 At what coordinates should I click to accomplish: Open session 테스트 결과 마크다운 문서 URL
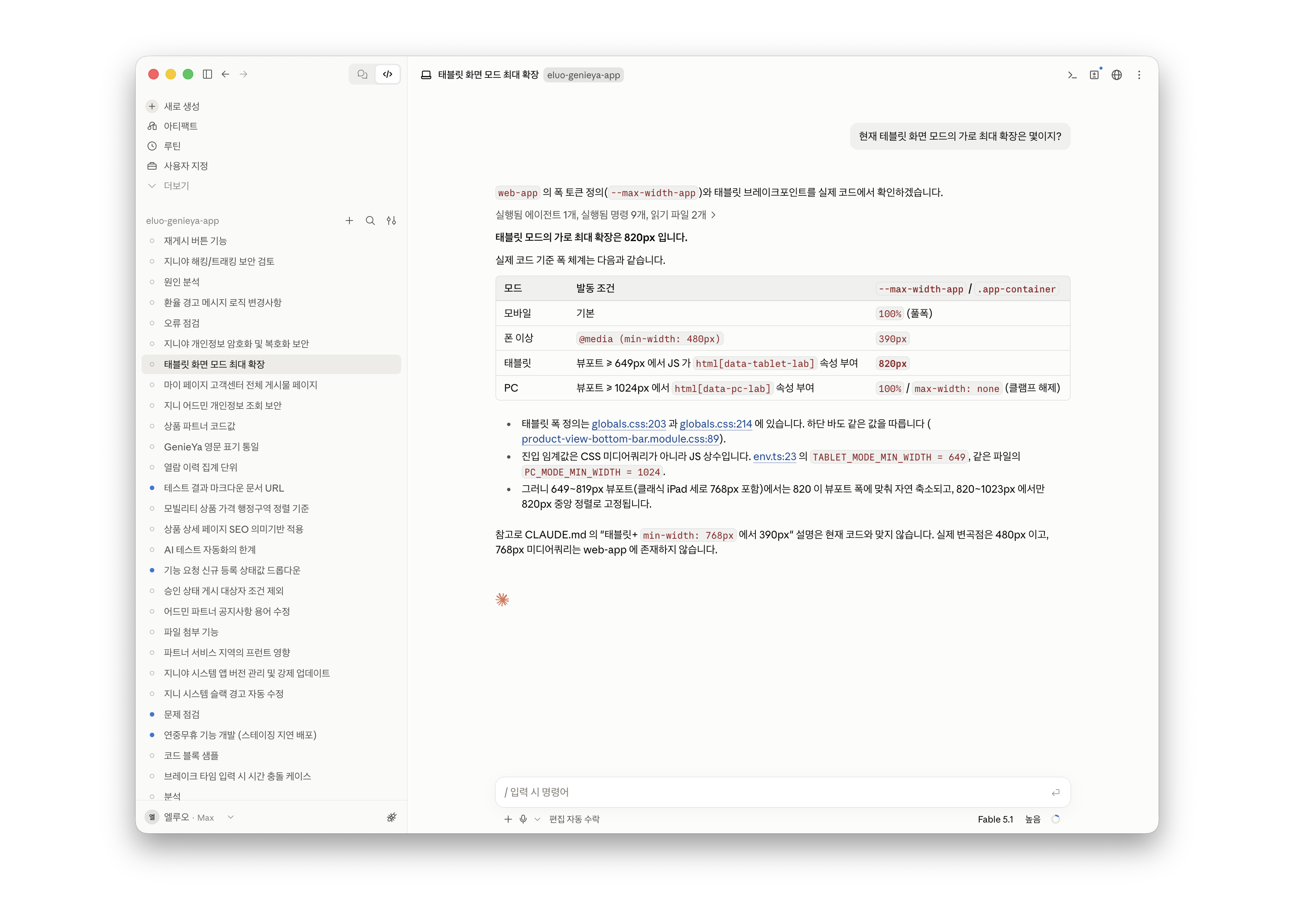[x=271, y=487]
